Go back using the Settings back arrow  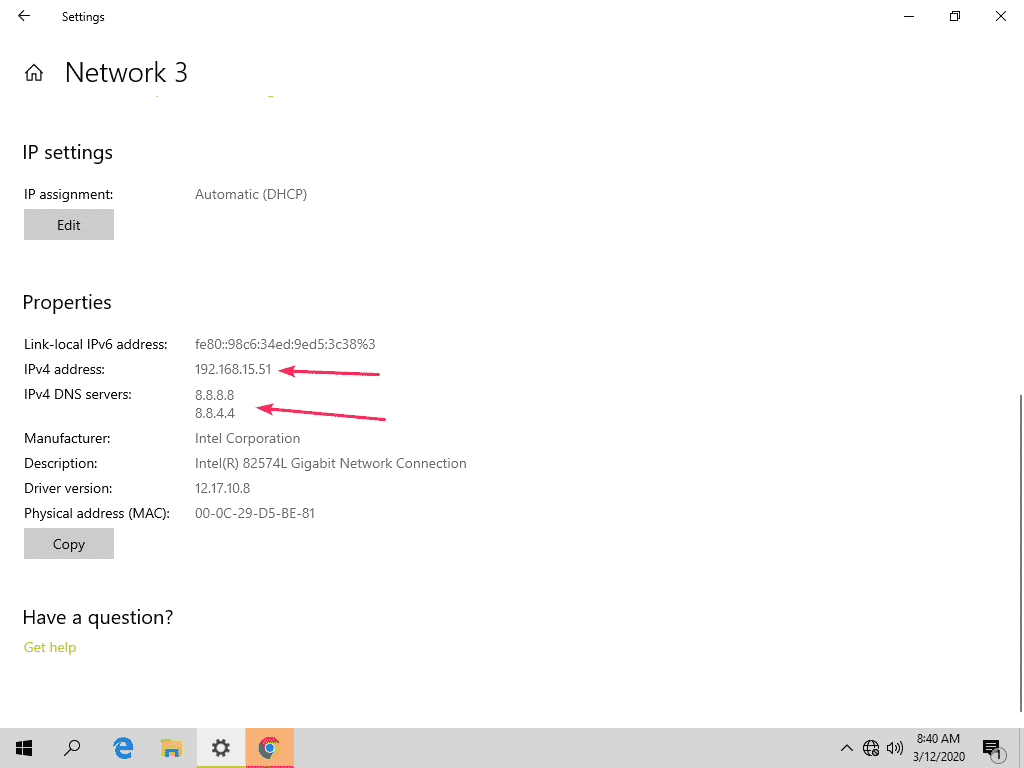coord(24,16)
